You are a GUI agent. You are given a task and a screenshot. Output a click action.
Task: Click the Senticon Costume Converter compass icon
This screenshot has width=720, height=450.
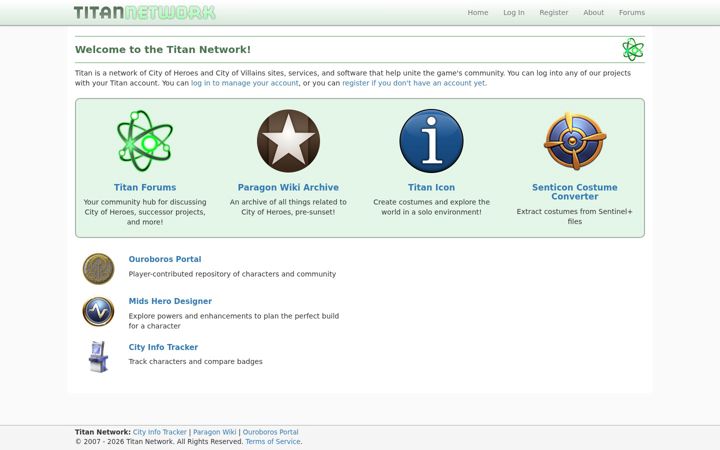574,141
